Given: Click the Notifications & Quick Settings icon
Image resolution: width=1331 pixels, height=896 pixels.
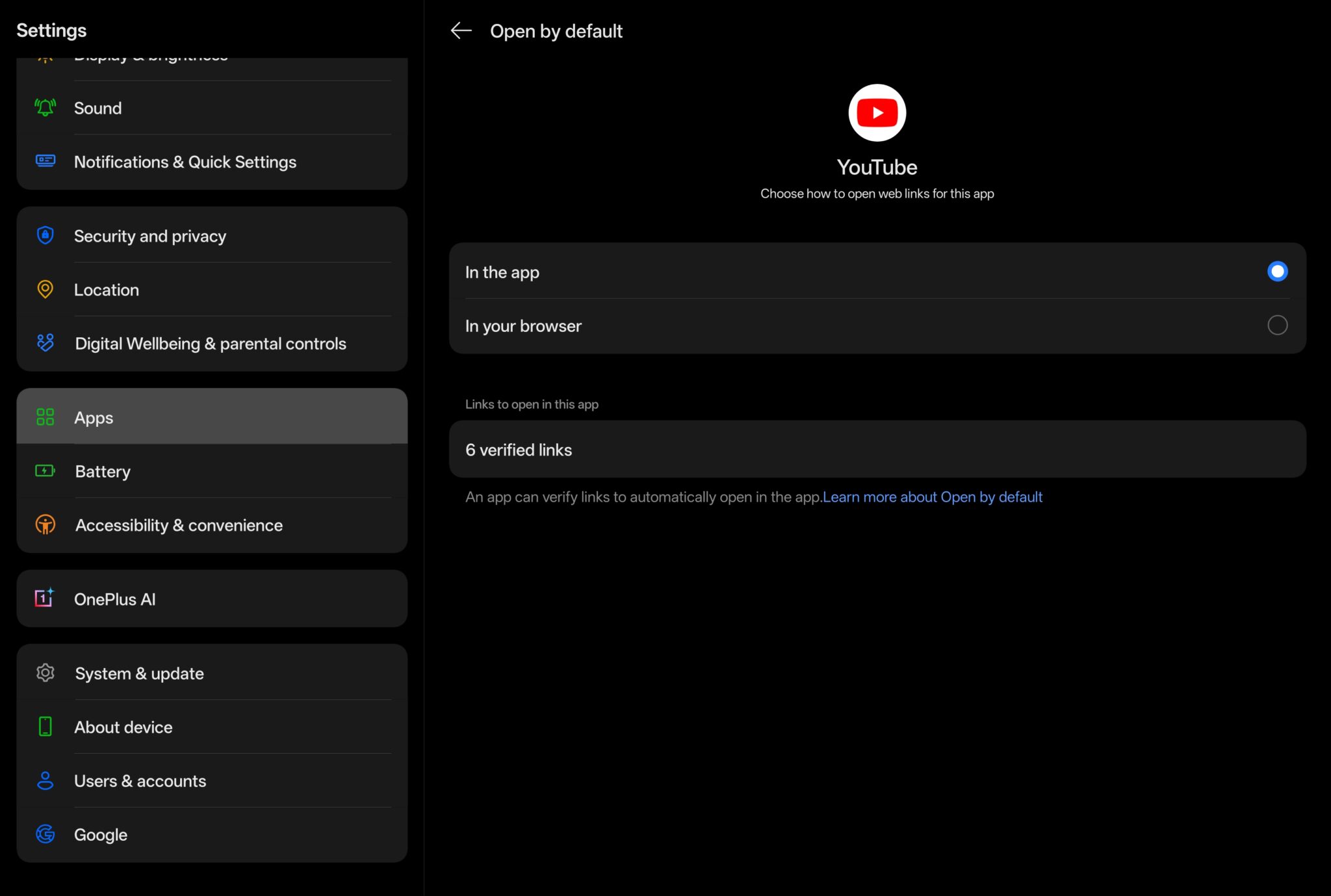Looking at the screenshot, I should [x=45, y=161].
